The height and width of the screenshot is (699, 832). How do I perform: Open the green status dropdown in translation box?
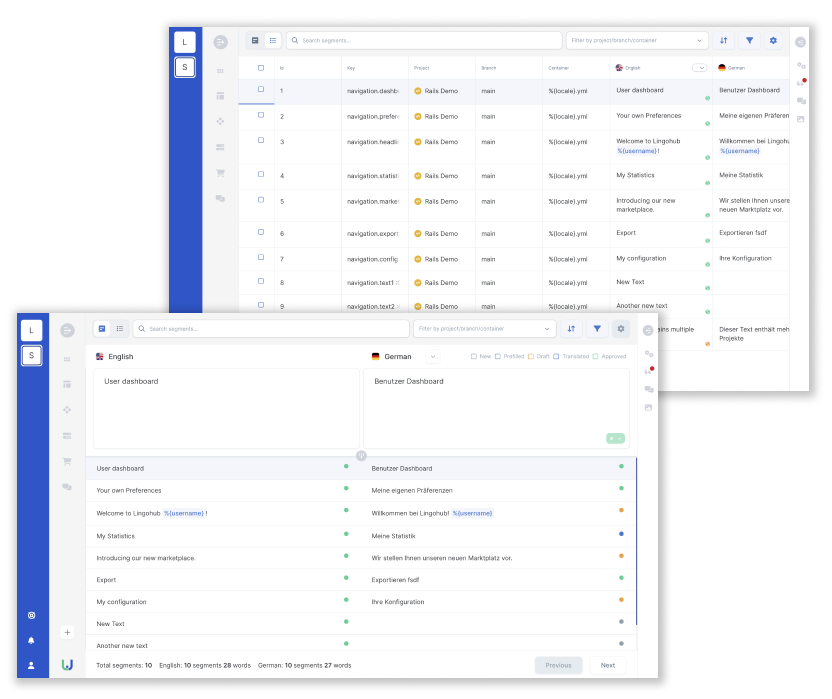[x=616, y=438]
